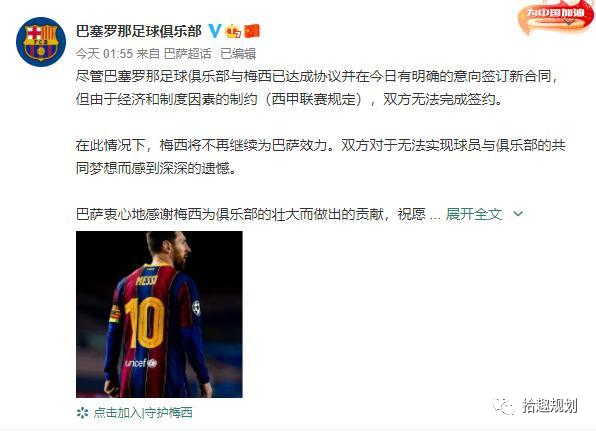Open the FC Barcelona profile avatar
The height and width of the screenshot is (431, 596).
click(41, 42)
